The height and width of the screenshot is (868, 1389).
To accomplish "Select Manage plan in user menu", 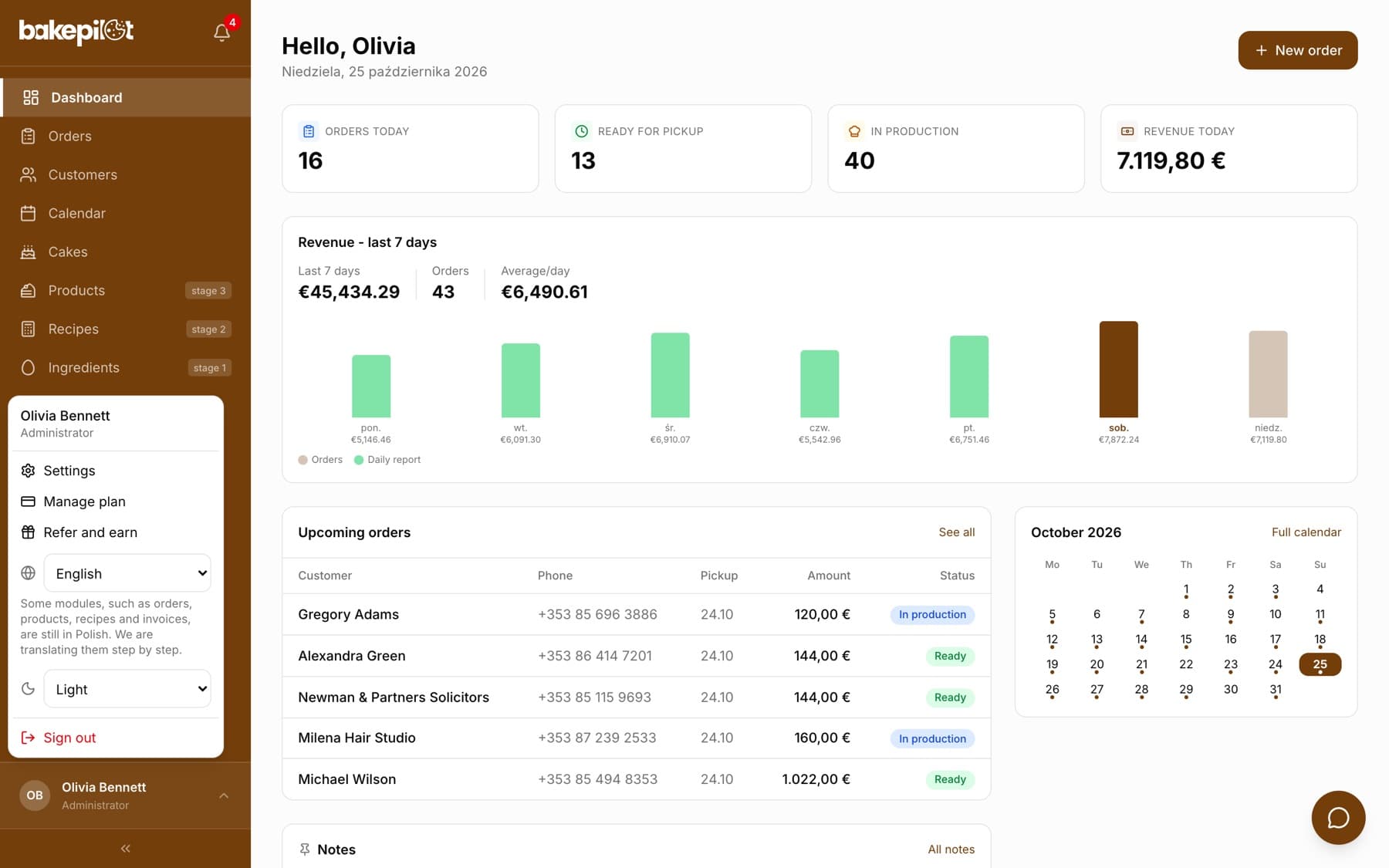I will click(x=116, y=502).
